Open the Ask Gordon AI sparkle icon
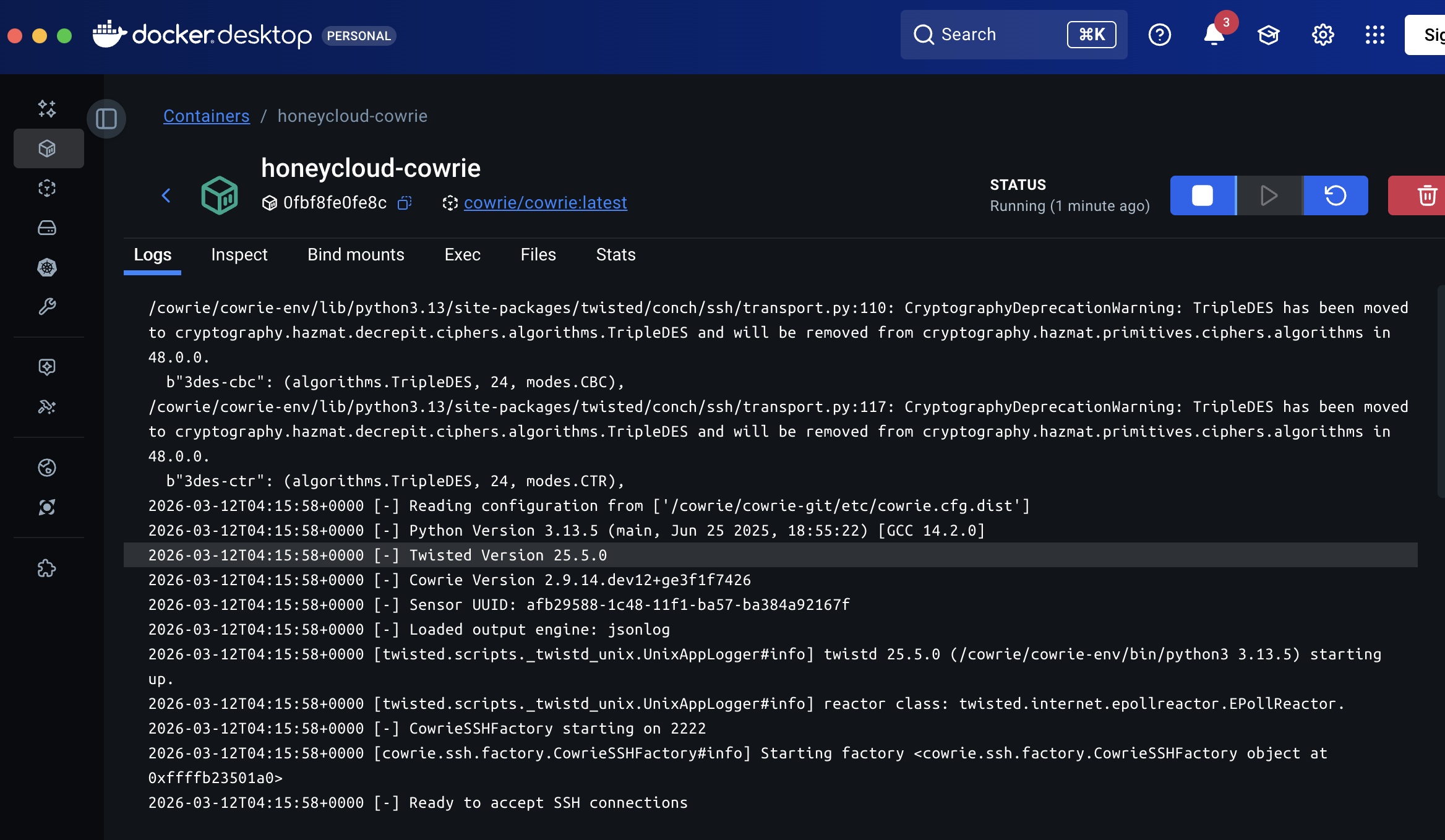The image size is (1445, 840). pyautogui.click(x=47, y=109)
